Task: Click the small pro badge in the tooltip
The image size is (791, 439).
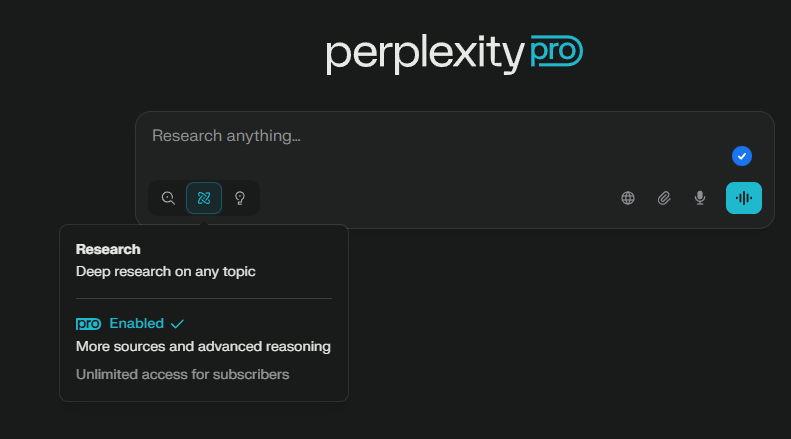Action: coord(89,324)
